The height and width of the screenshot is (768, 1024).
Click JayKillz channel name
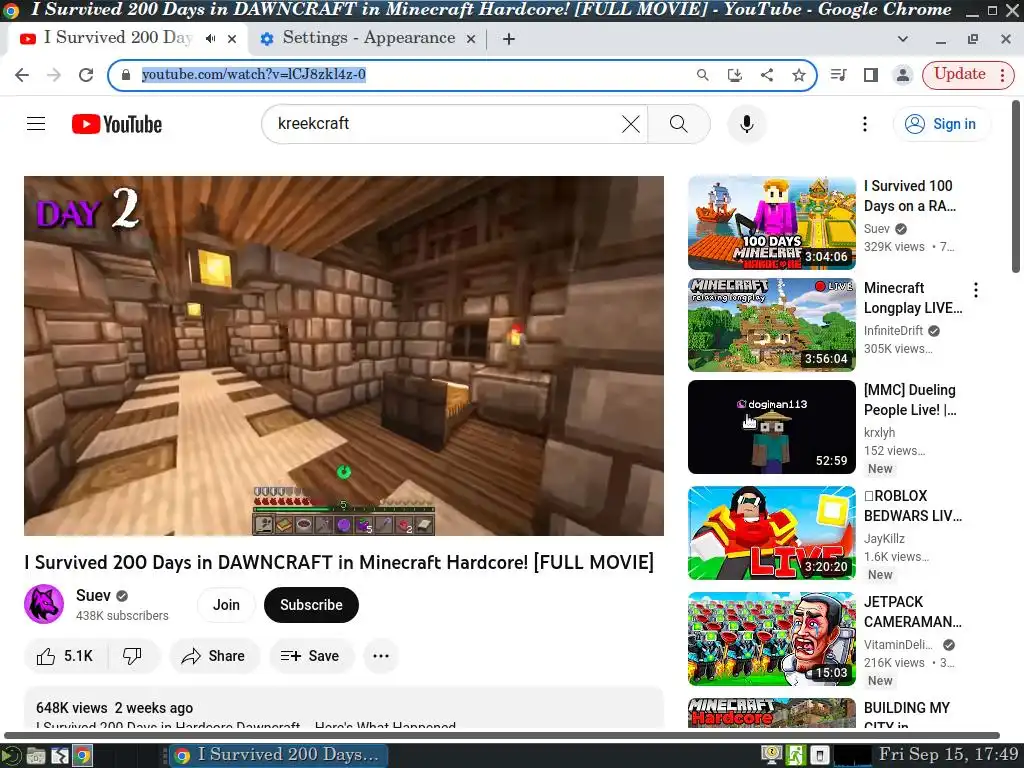(x=884, y=538)
